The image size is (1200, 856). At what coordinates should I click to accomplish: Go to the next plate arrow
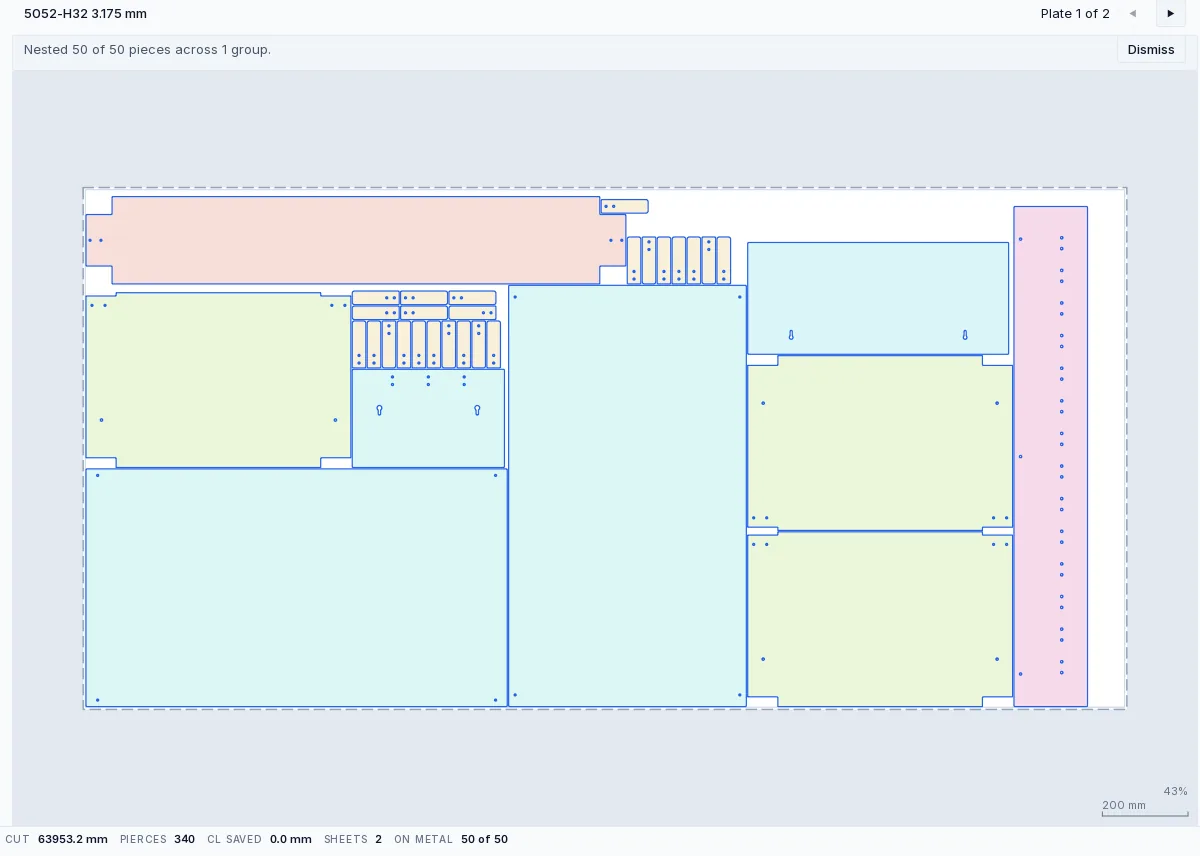tap(1170, 14)
